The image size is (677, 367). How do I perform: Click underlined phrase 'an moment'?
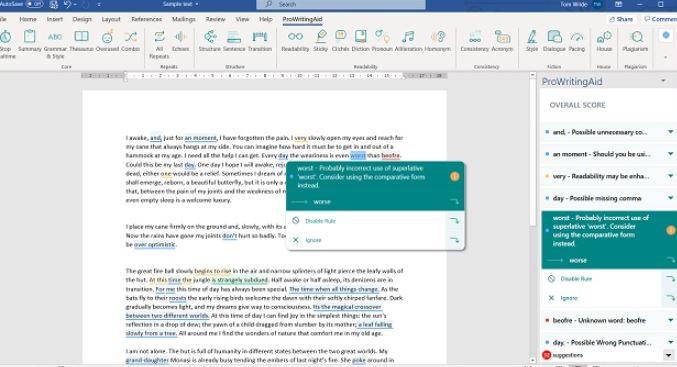pyautogui.click(x=200, y=138)
